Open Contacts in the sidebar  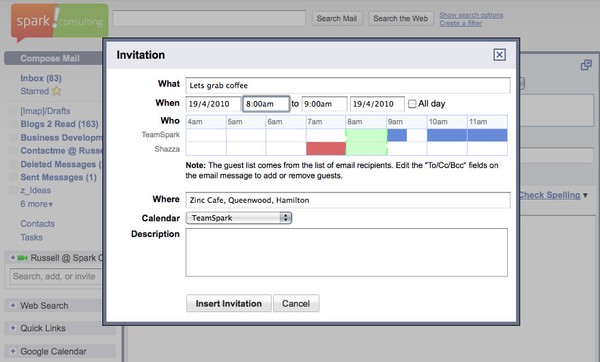point(38,223)
